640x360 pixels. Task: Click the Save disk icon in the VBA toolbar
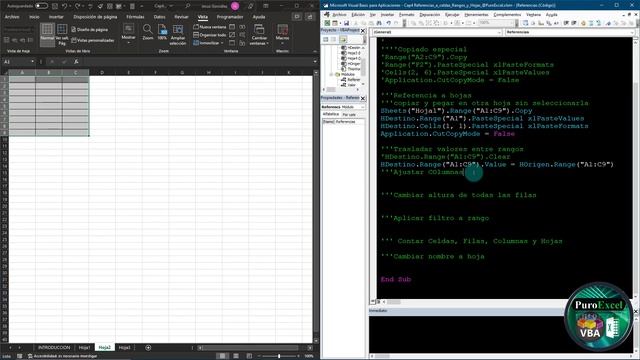coord(346,23)
